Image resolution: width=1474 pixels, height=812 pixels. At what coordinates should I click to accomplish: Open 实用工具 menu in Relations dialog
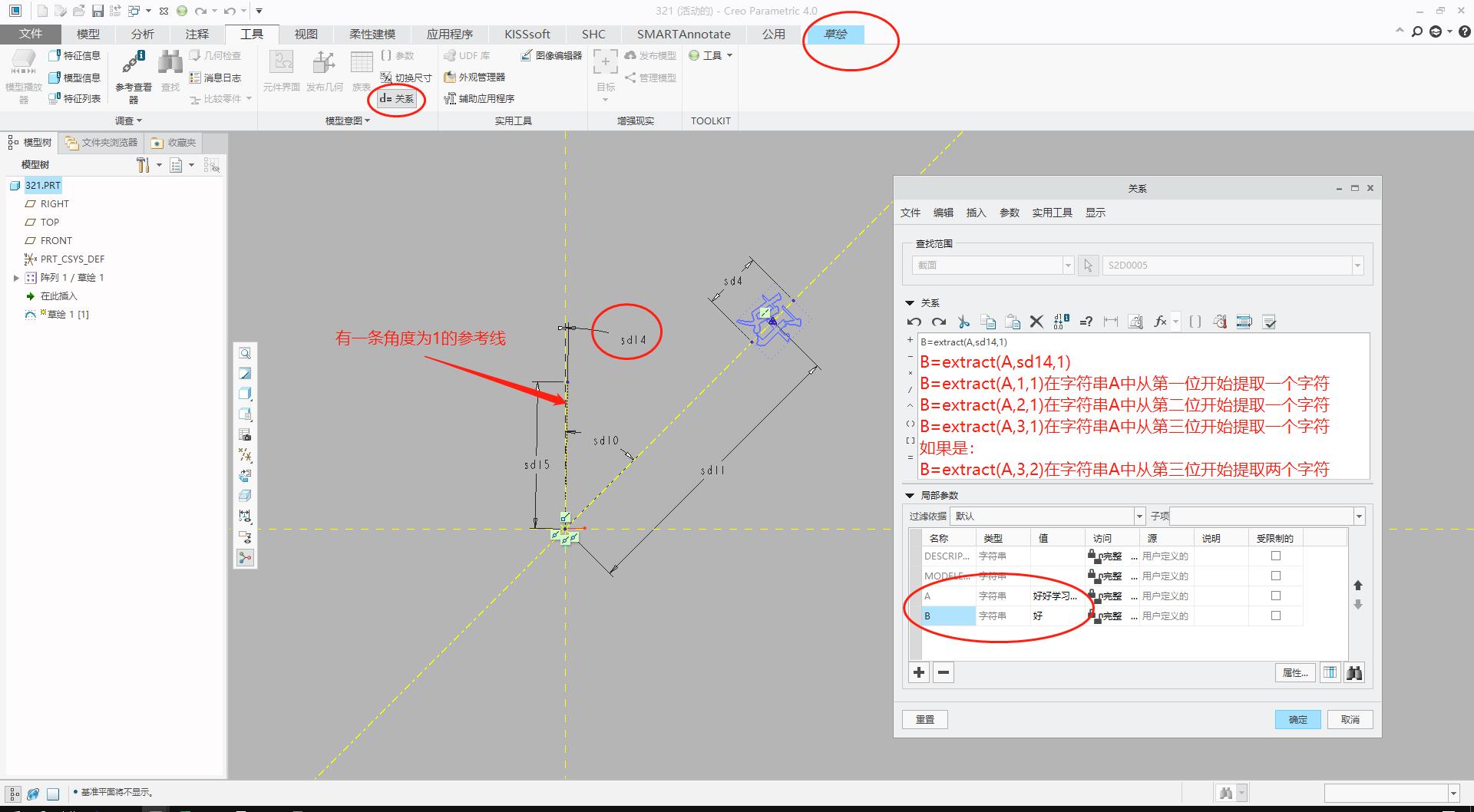(x=1052, y=213)
